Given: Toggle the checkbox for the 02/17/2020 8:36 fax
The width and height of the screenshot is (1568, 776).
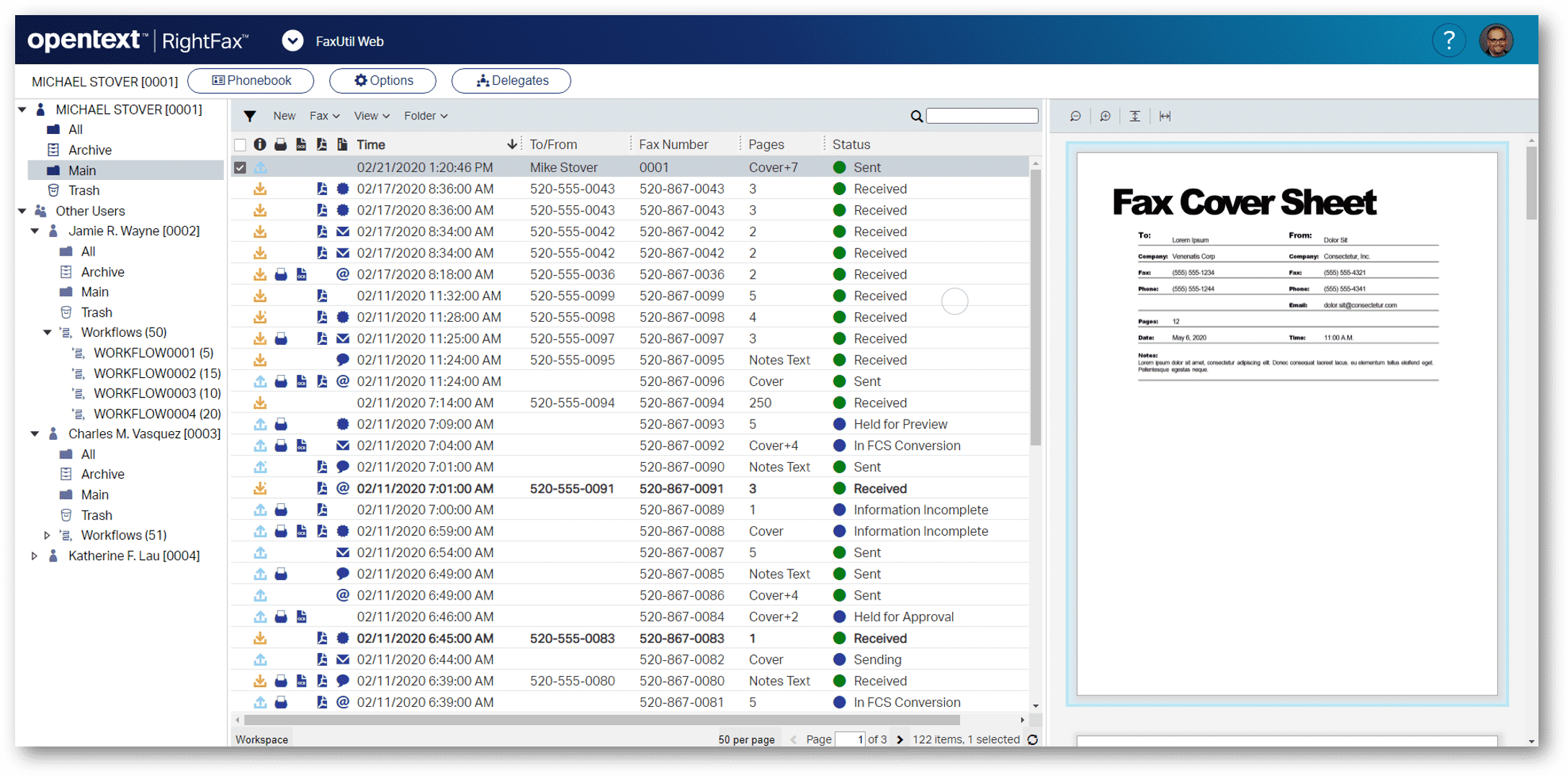Looking at the screenshot, I should 241,188.
